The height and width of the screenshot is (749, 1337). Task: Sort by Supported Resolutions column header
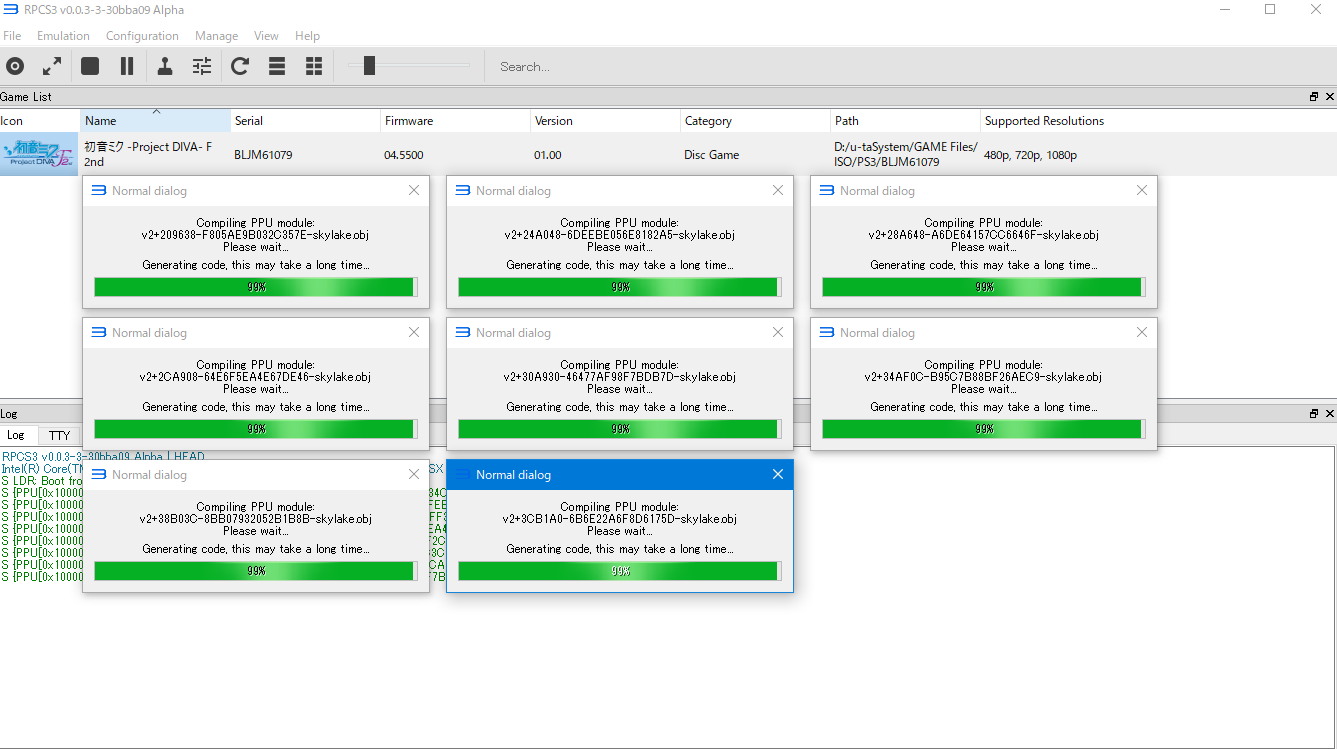point(1044,121)
